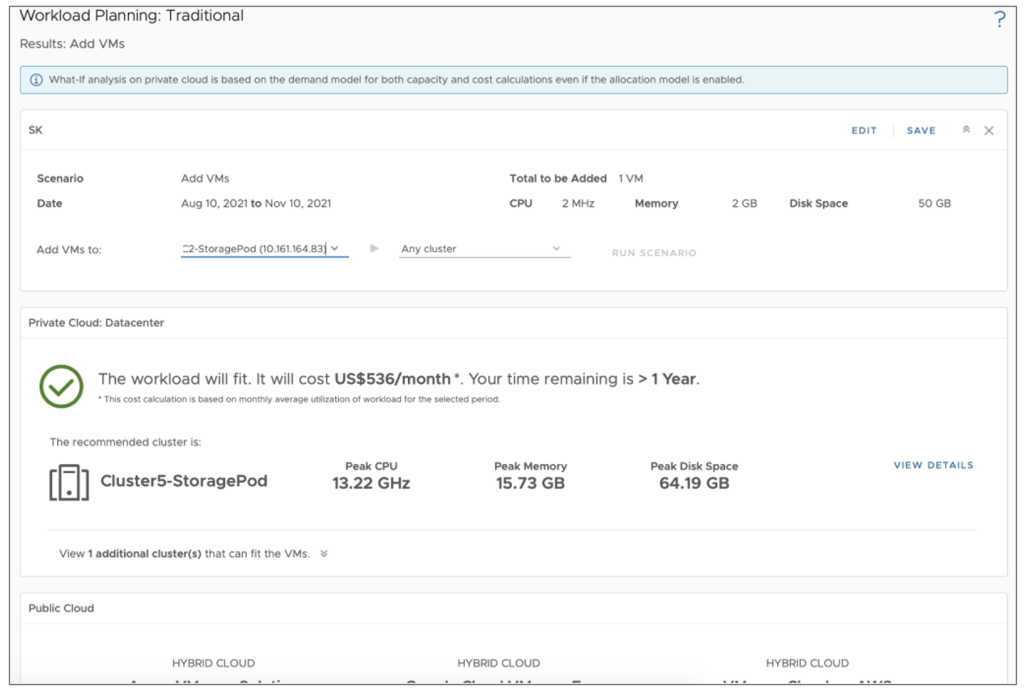Expand the additional clusters chevron

coord(324,553)
